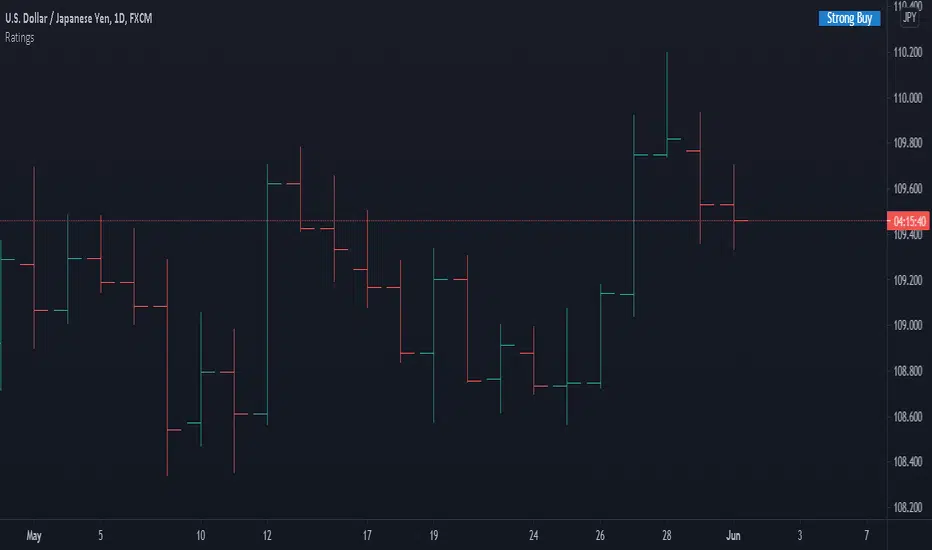Click the 109.000 price axis label
Screen dimensions: 932x550
(x=908, y=325)
